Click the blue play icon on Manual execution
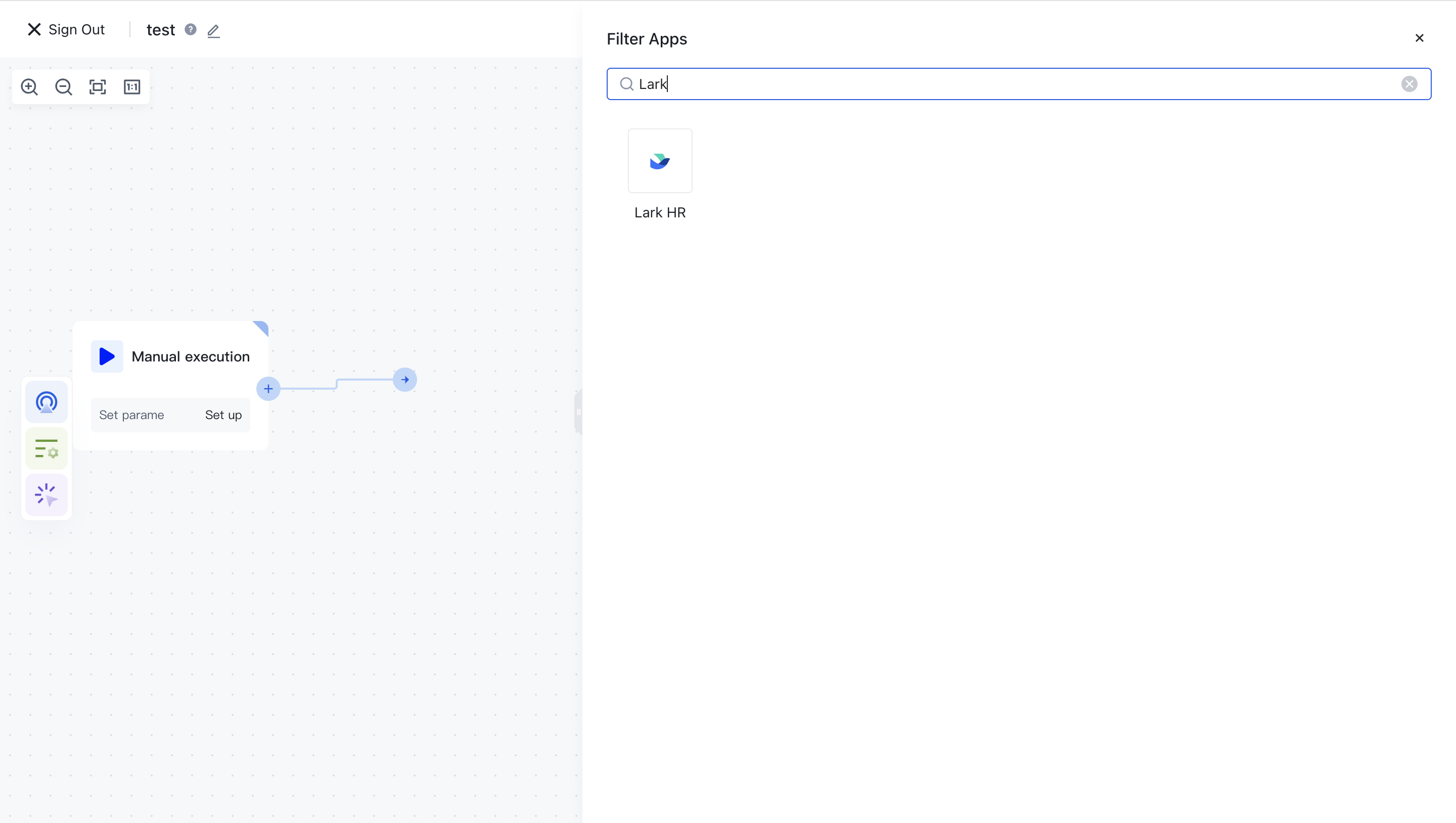Screen dimensions: 1456x823 (107, 357)
